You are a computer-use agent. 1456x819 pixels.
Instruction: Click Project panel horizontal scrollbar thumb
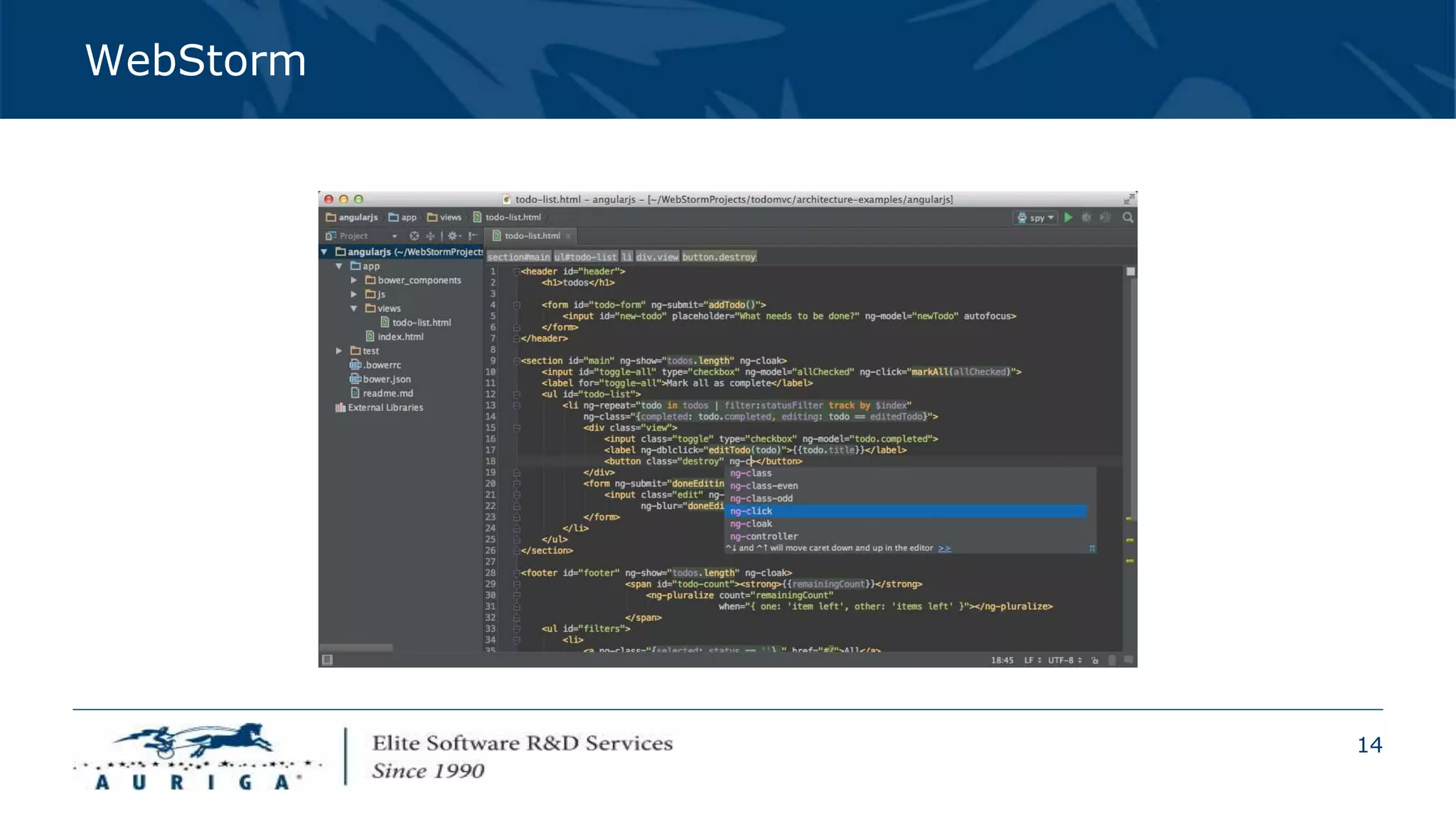(356, 648)
